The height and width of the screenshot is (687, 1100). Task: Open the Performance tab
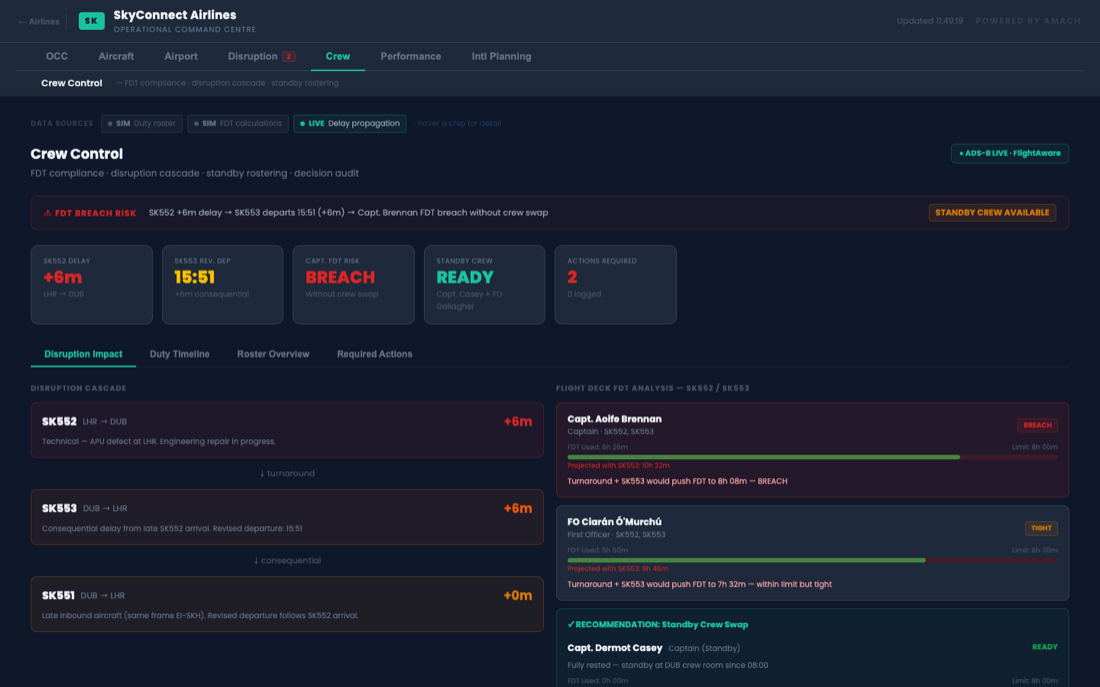[410, 56]
